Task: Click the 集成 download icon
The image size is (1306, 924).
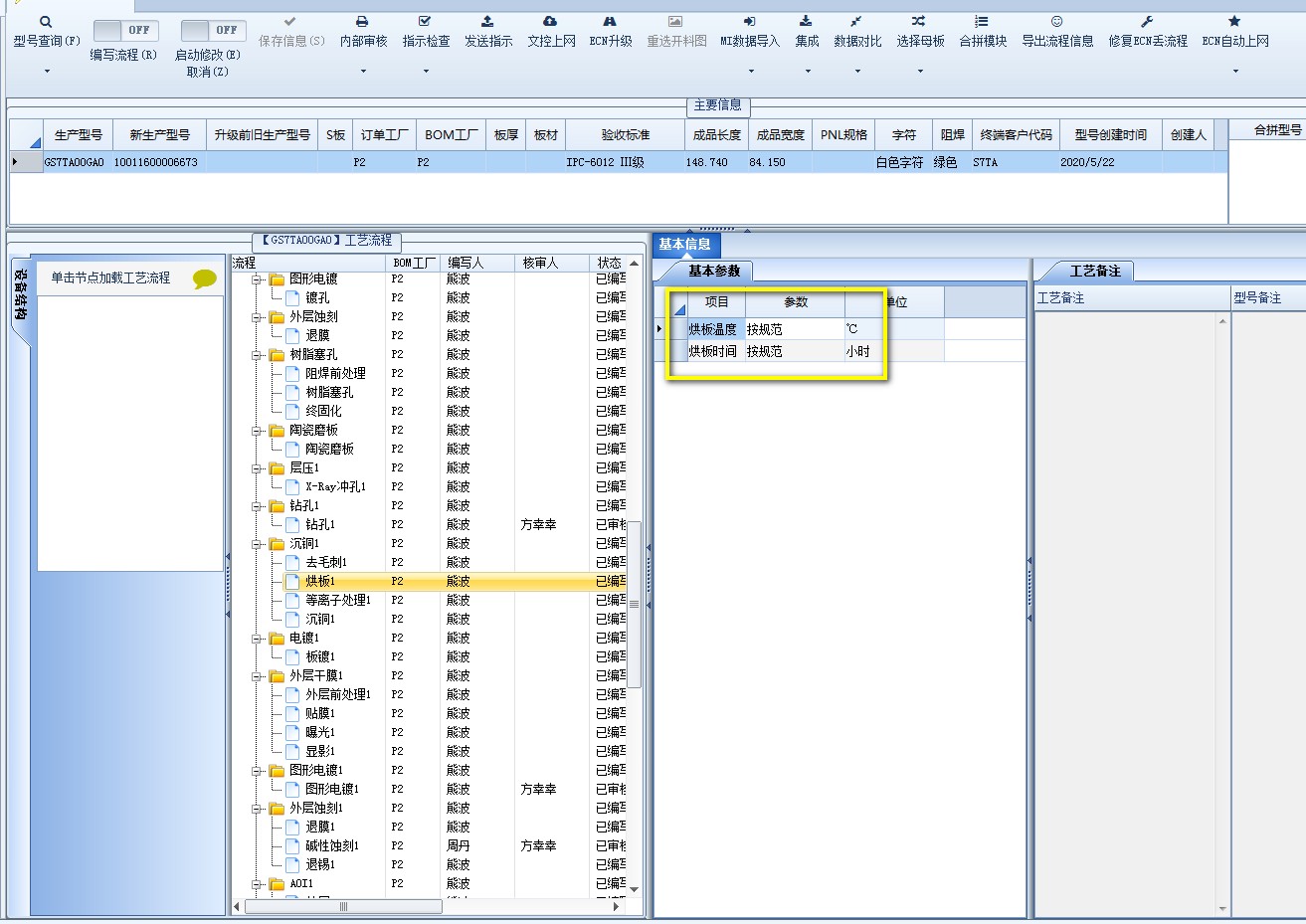Action: [x=807, y=21]
